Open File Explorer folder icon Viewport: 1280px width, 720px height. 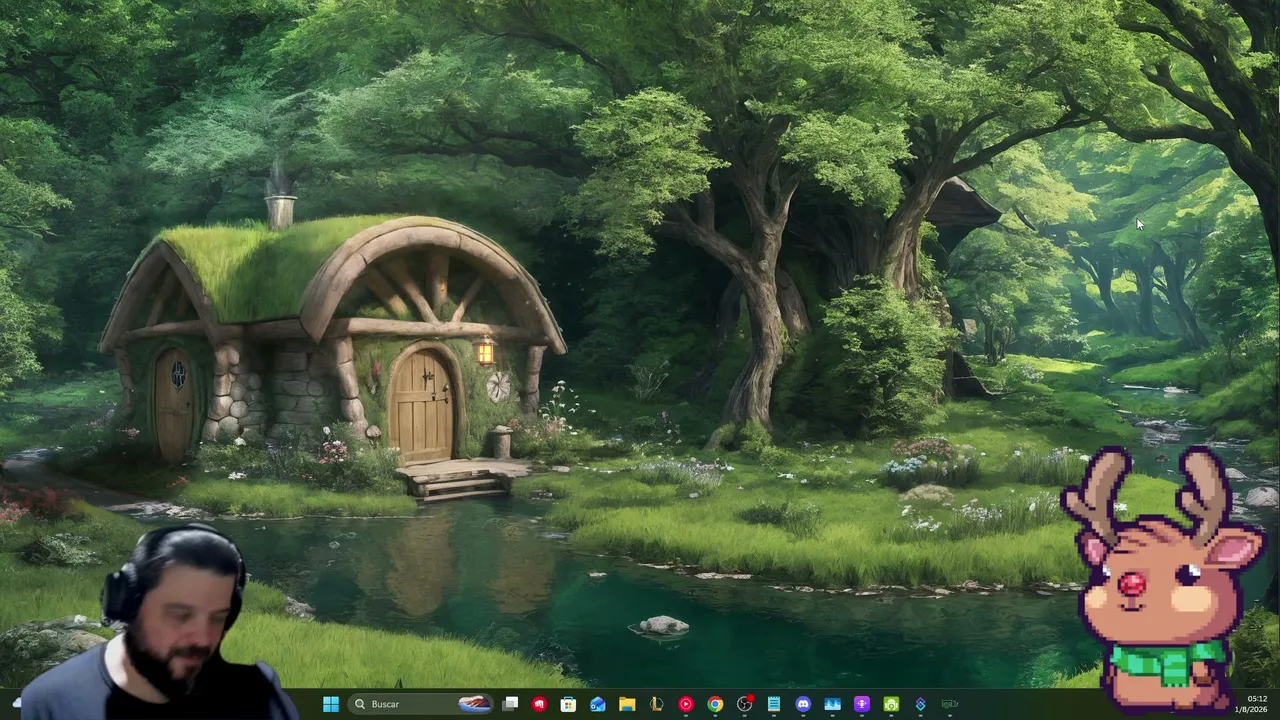tap(627, 704)
